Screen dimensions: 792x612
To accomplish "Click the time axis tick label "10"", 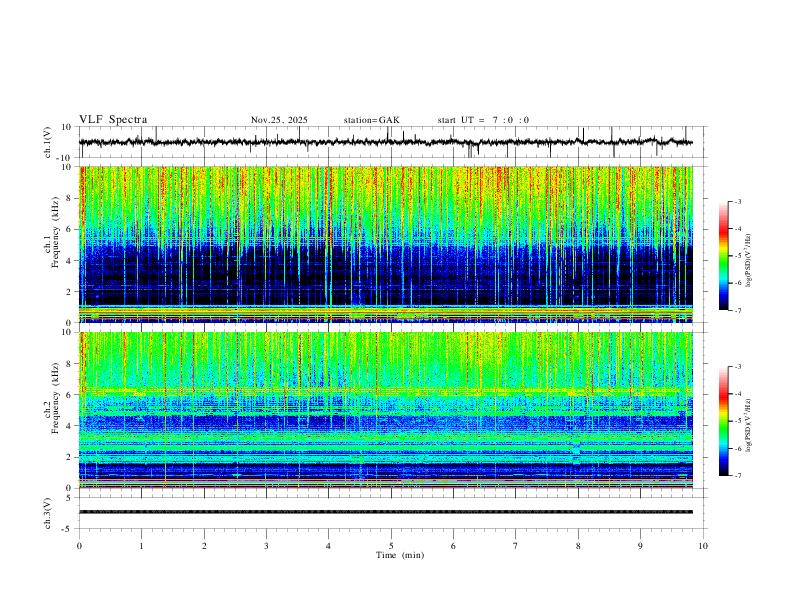I will tap(703, 546).
